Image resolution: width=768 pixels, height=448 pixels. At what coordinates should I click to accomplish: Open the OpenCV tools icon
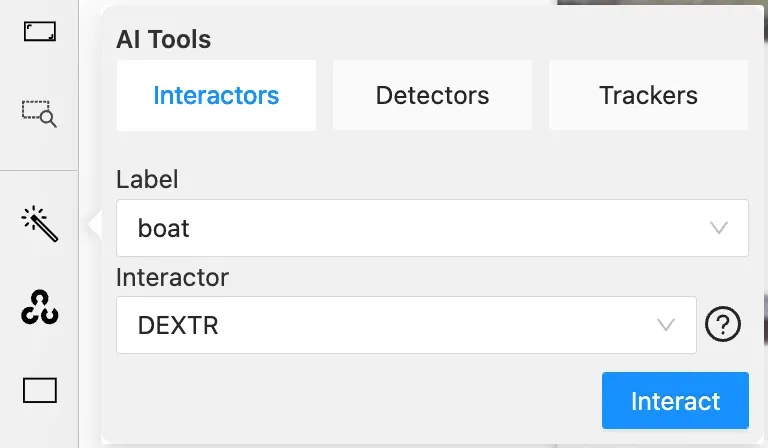point(40,307)
